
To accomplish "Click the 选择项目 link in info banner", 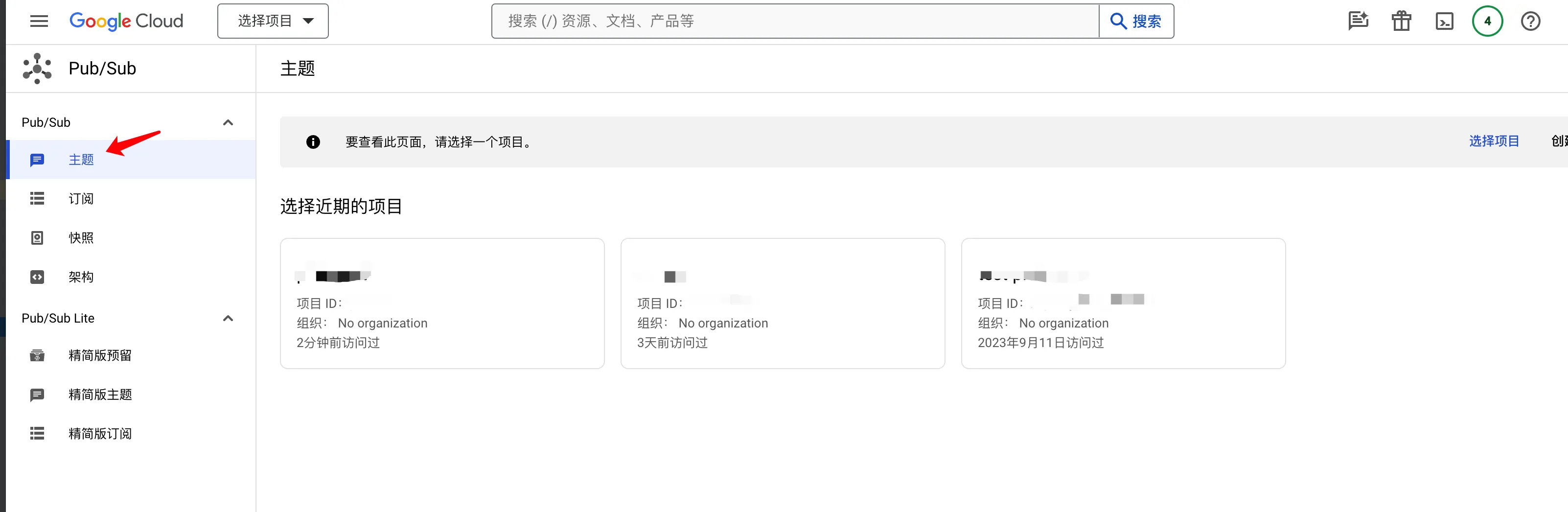I will pos(1494,141).
